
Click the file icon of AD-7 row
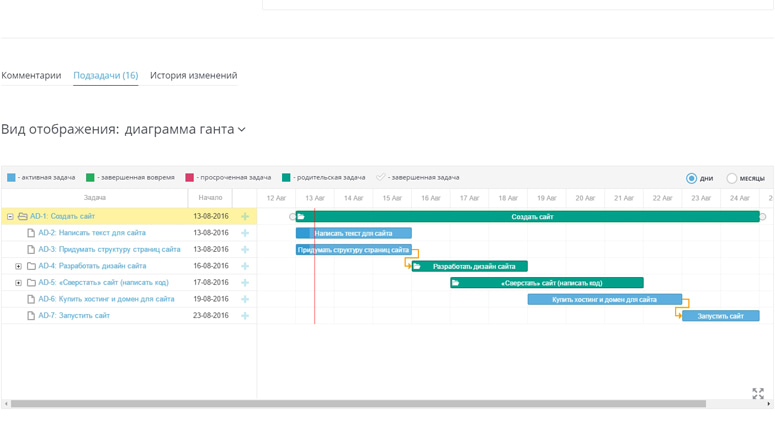31,316
